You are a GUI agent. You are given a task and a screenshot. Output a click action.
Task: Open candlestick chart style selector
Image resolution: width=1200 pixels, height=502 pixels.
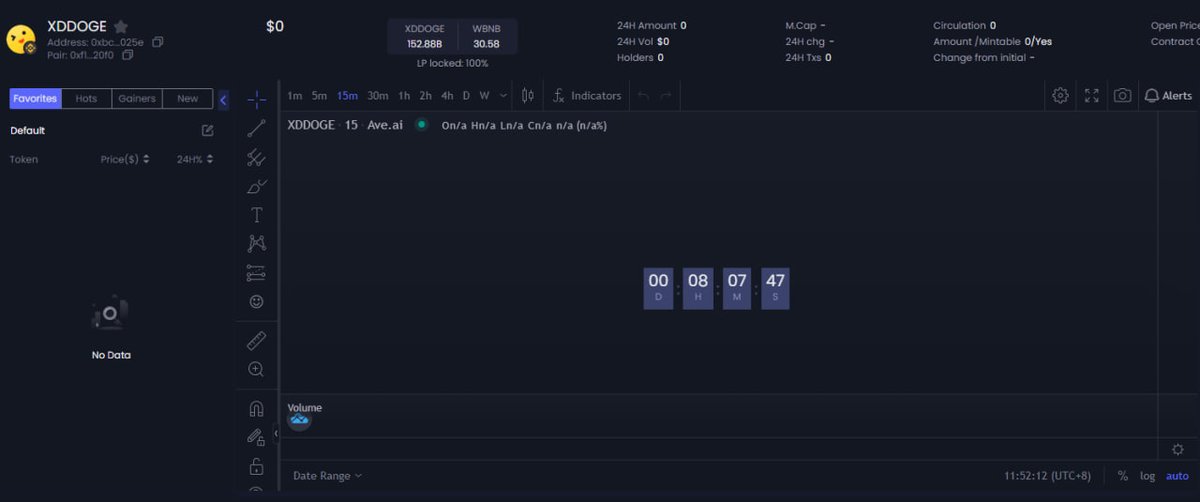tap(528, 95)
